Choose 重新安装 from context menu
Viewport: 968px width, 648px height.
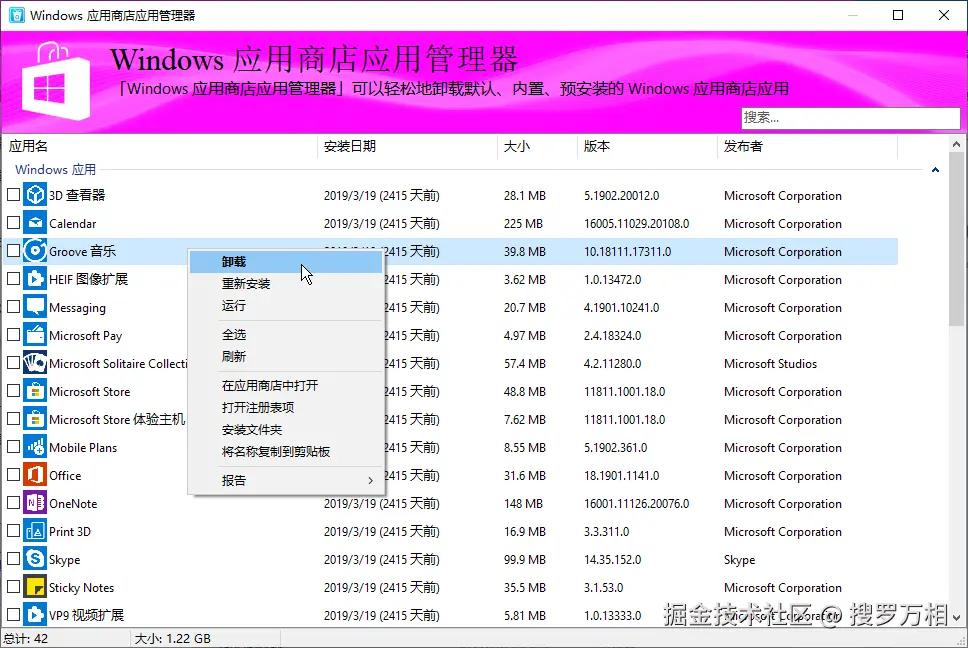pos(286,284)
